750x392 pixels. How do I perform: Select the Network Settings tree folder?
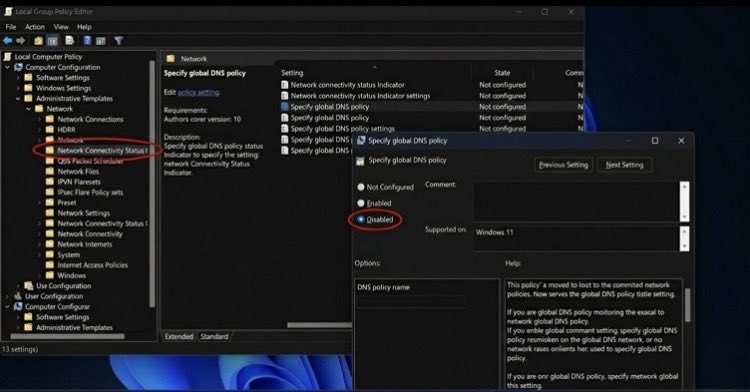point(84,213)
